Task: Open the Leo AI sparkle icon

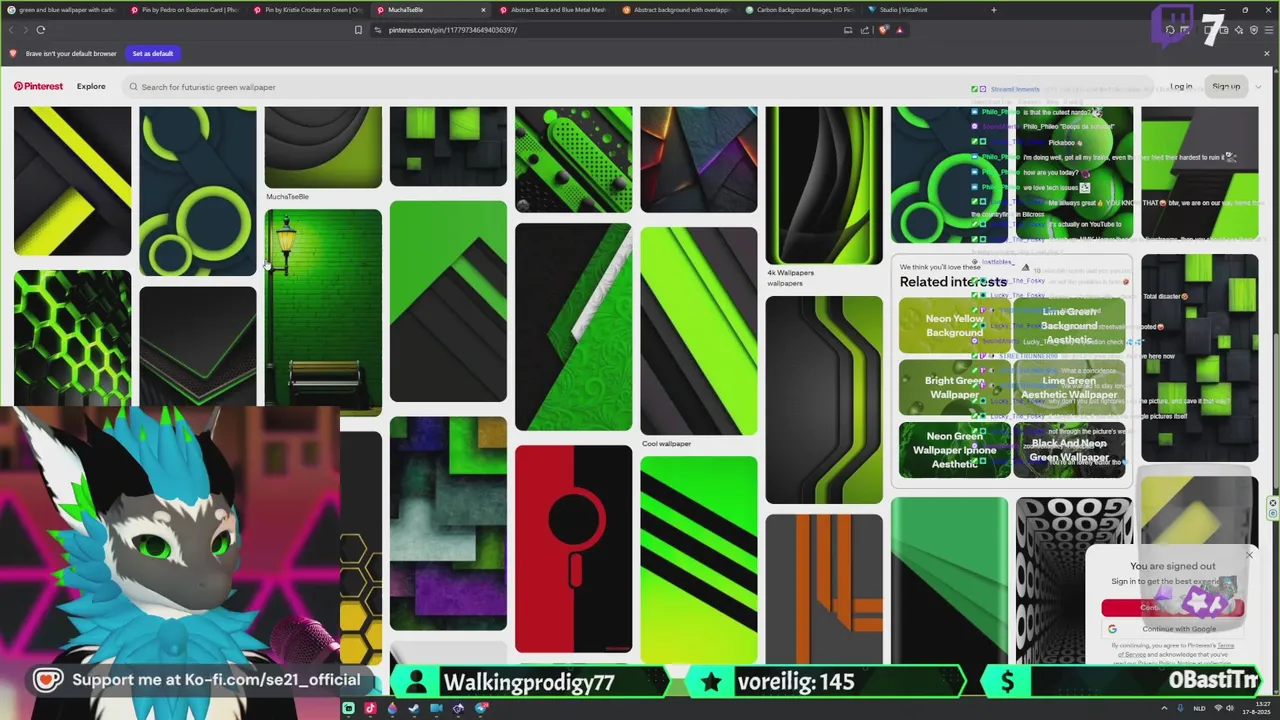Action: 1240,30
